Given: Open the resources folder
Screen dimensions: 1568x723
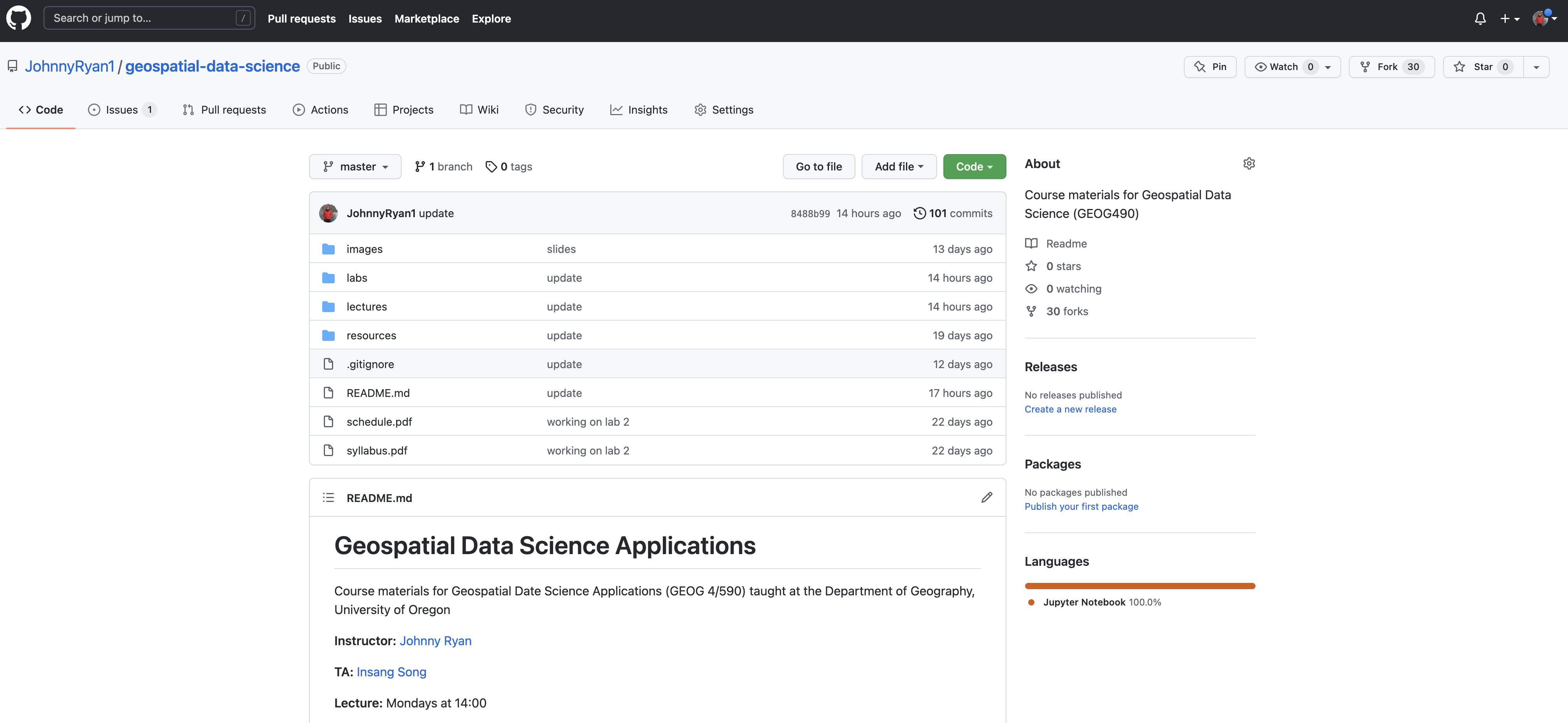Looking at the screenshot, I should [371, 335].
